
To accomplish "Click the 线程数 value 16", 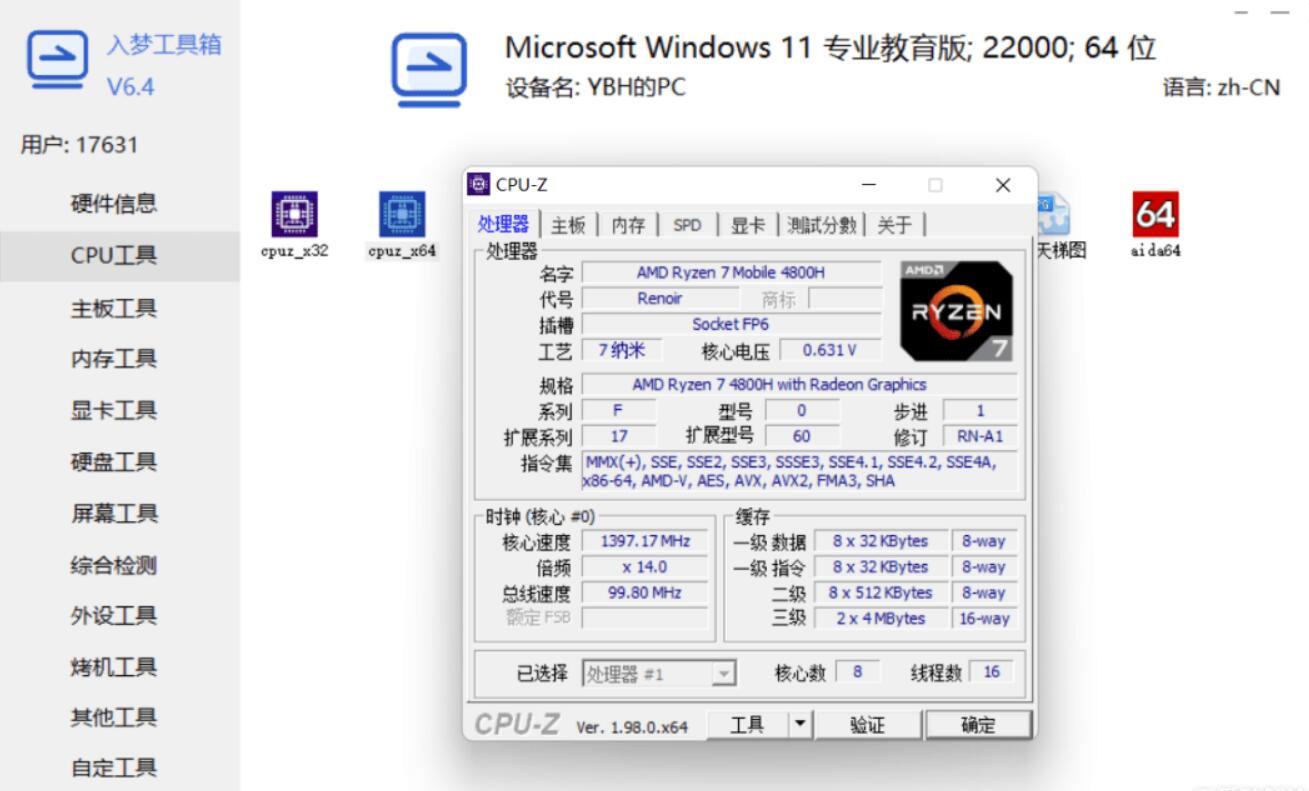I will pos(991,672).
